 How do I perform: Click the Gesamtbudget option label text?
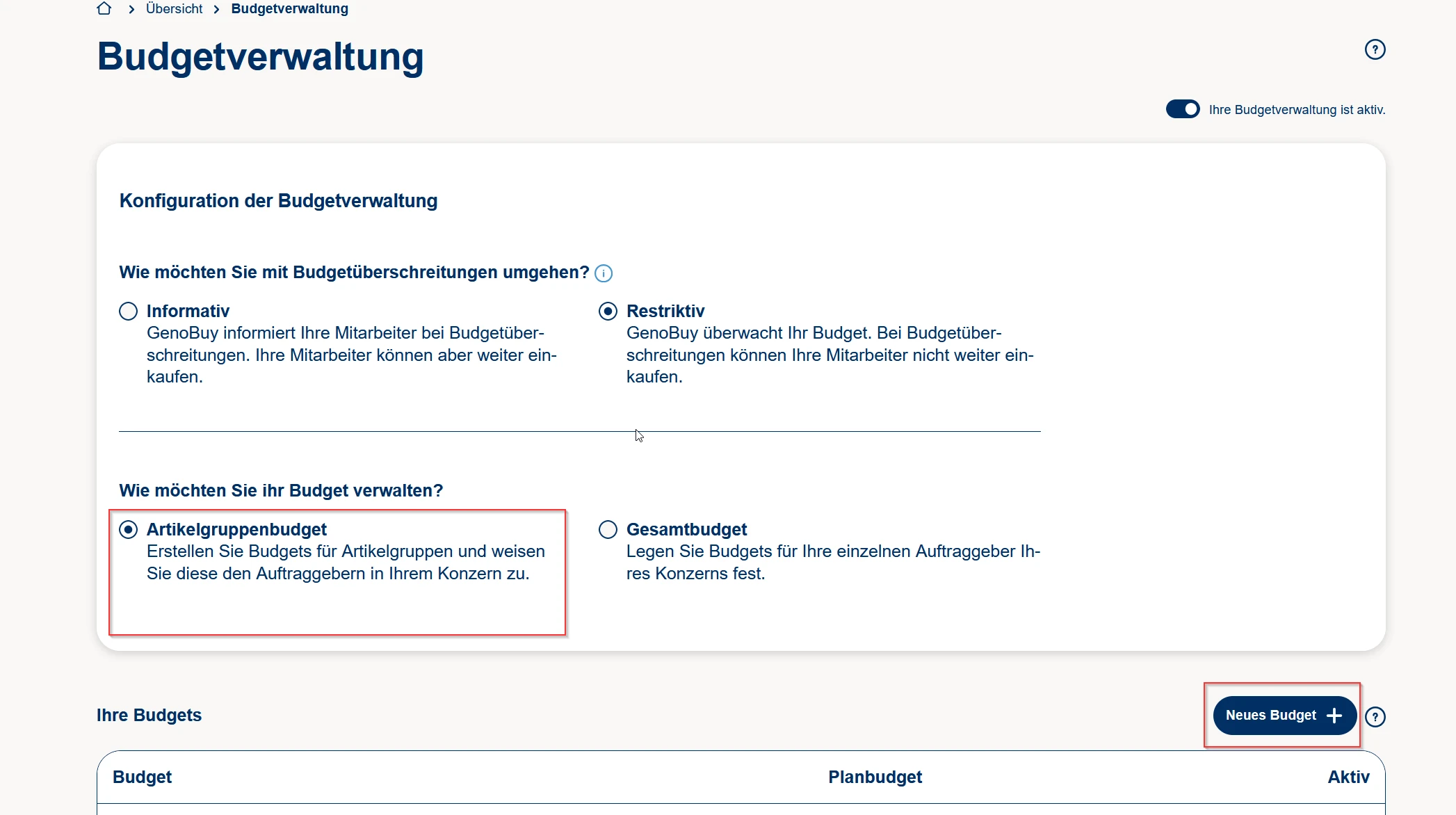coord(686,529)
